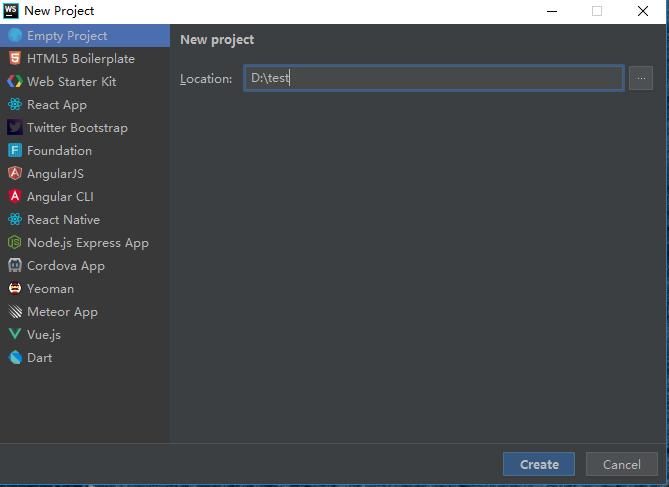669x487 pixels.
Task: Click the Yeoman icon
Action: pyautogui.click(x=15, y=289)
